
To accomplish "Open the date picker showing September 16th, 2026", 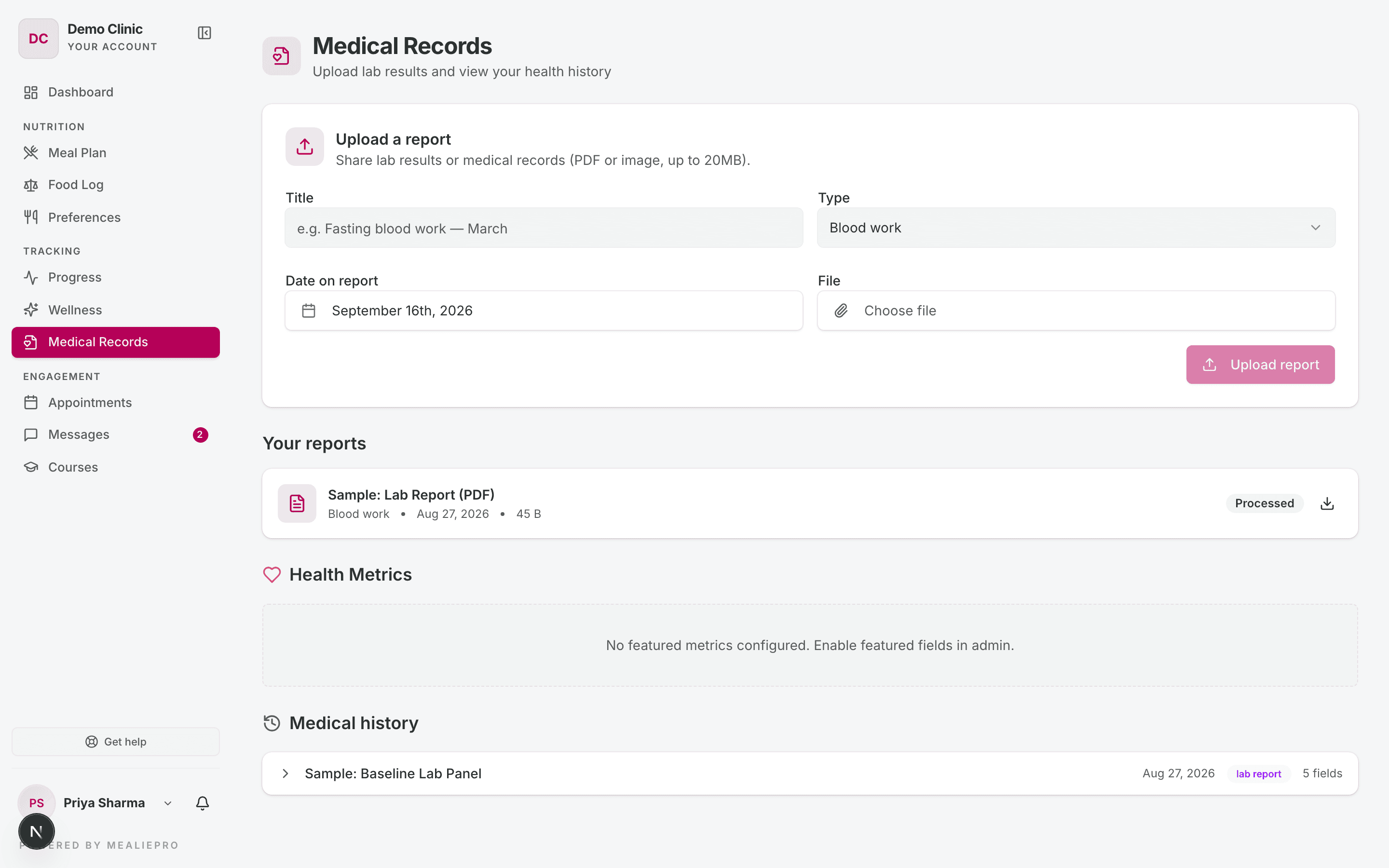I will pyautogui.click(x=544, y=311).
